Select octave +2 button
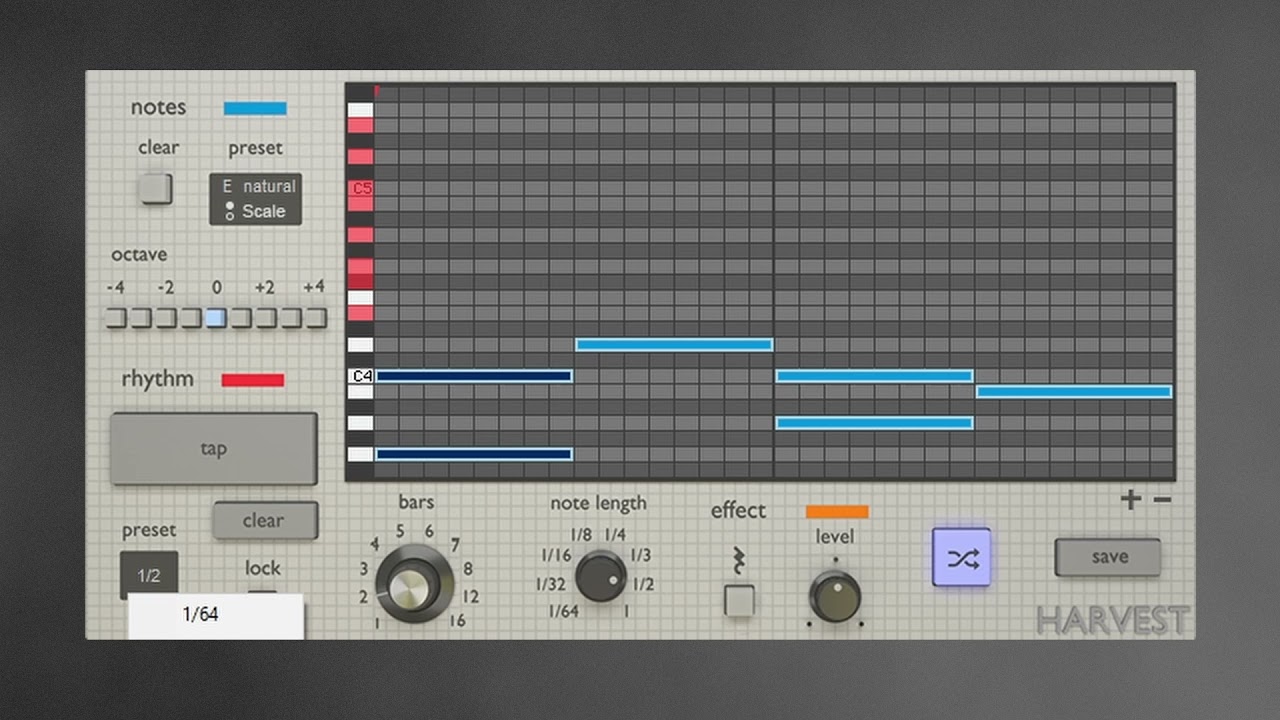The width and height of the screenshot is (1280, 720). pos(266,318)
